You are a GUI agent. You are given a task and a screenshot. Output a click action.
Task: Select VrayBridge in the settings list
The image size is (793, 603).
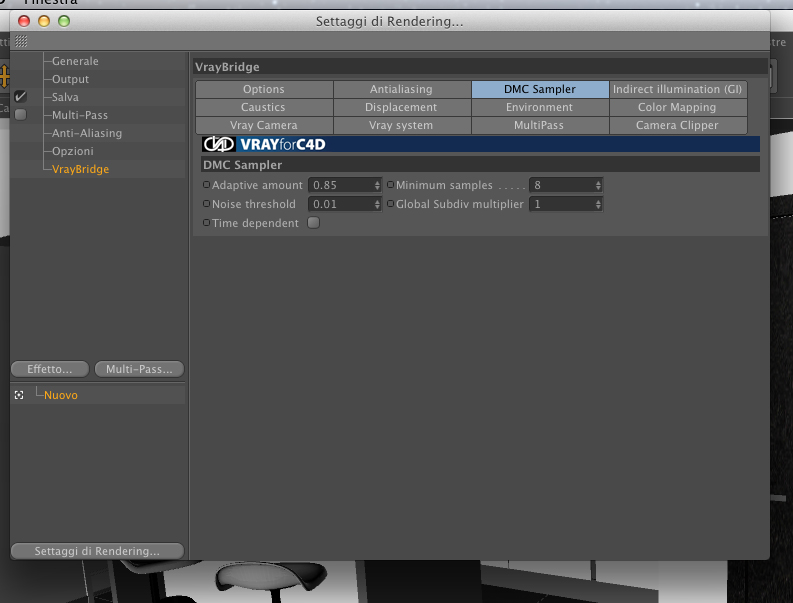coord(80,169)
